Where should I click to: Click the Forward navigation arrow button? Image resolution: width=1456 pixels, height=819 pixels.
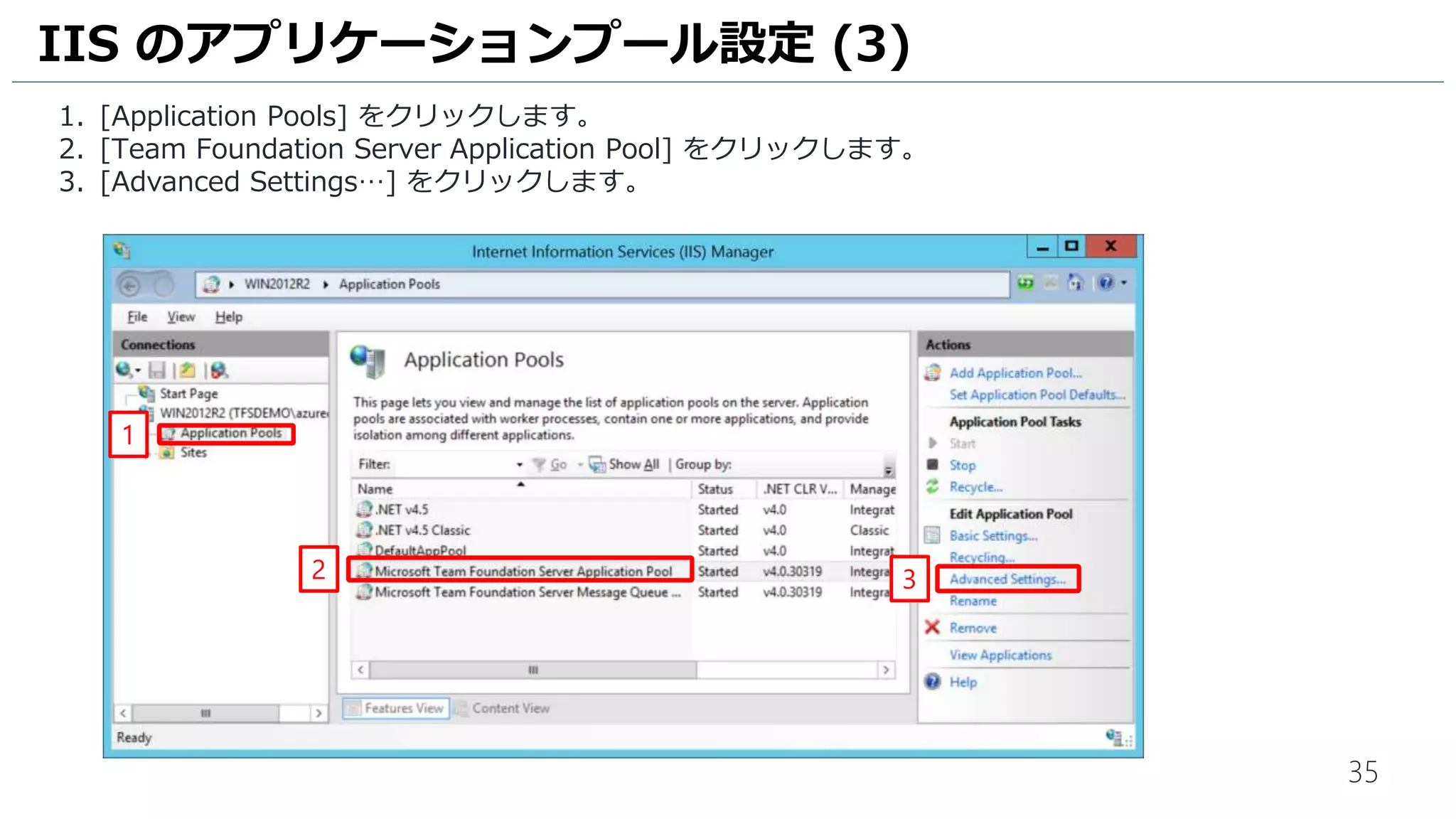164,285
